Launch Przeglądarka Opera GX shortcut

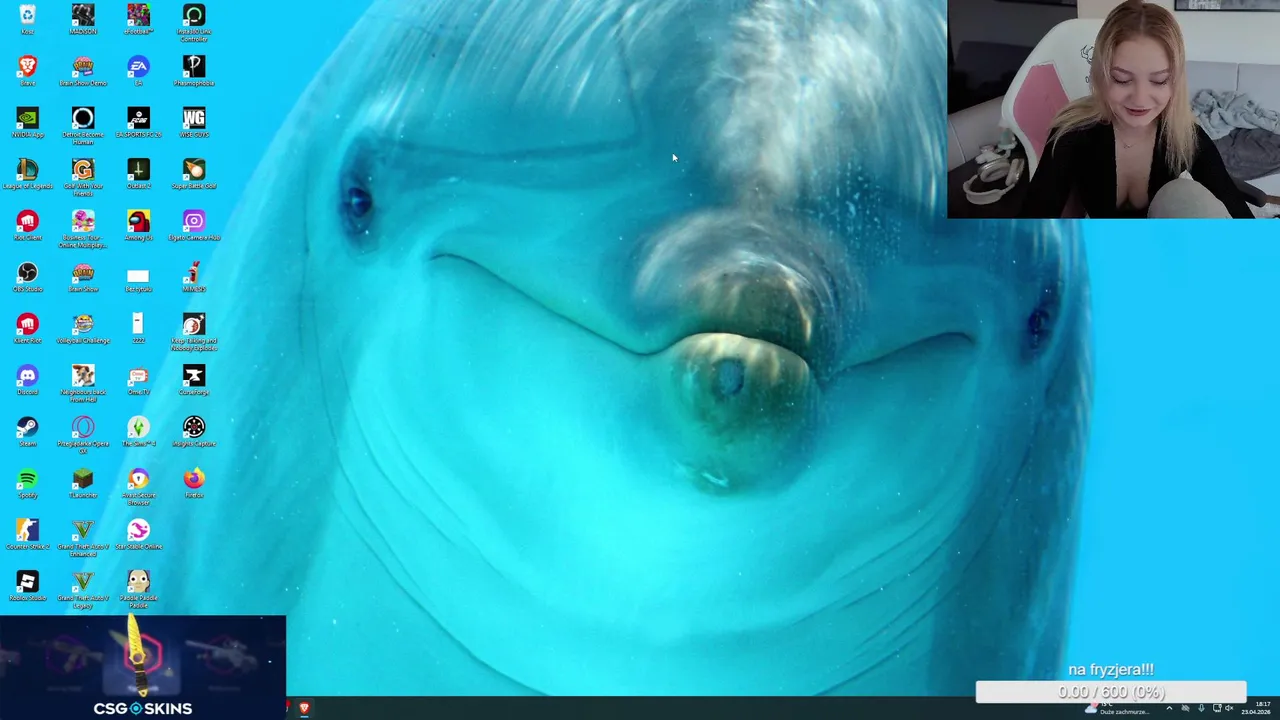pyautogui.click(x=83, y=435)
